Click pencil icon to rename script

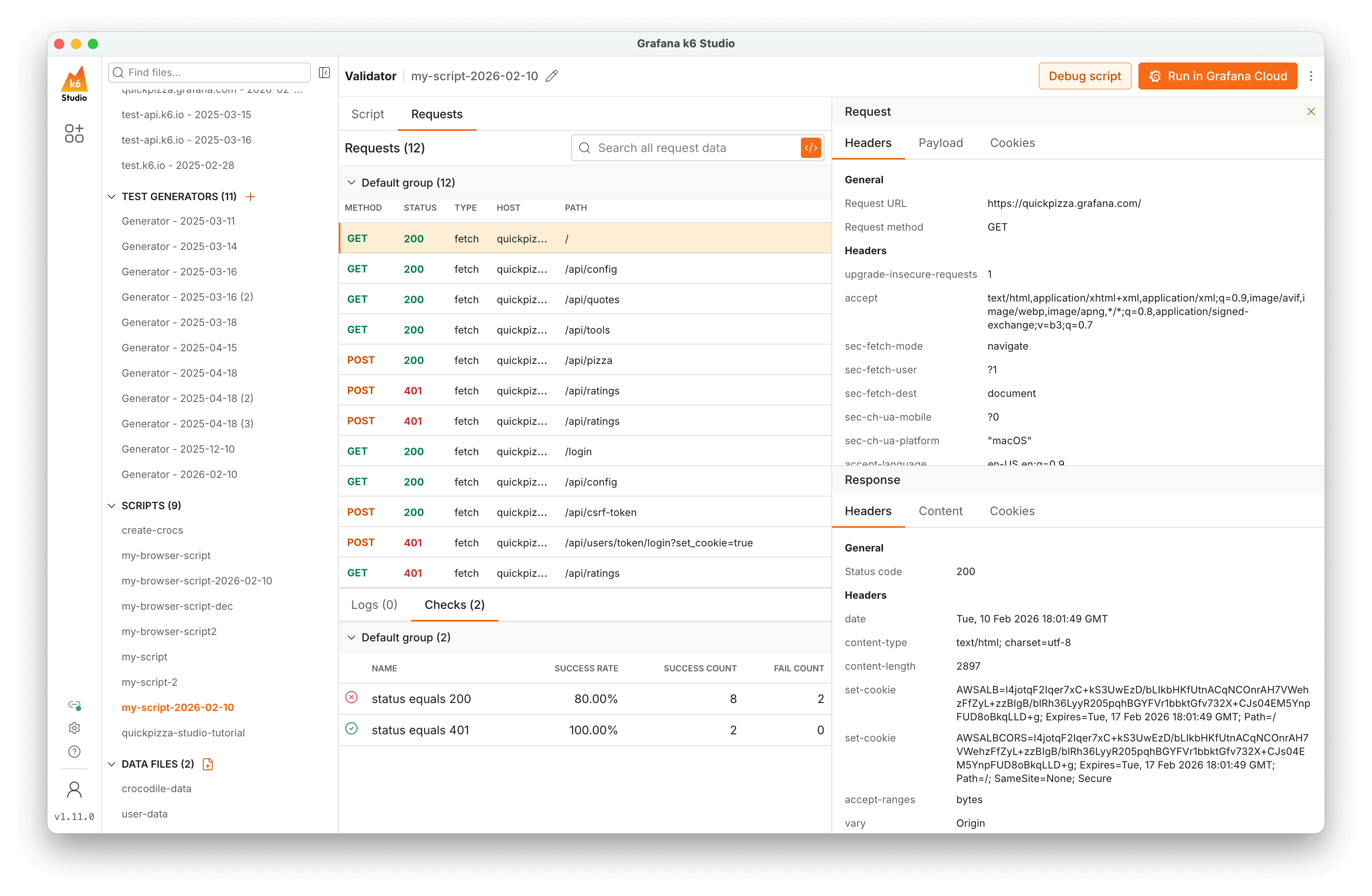552,76
